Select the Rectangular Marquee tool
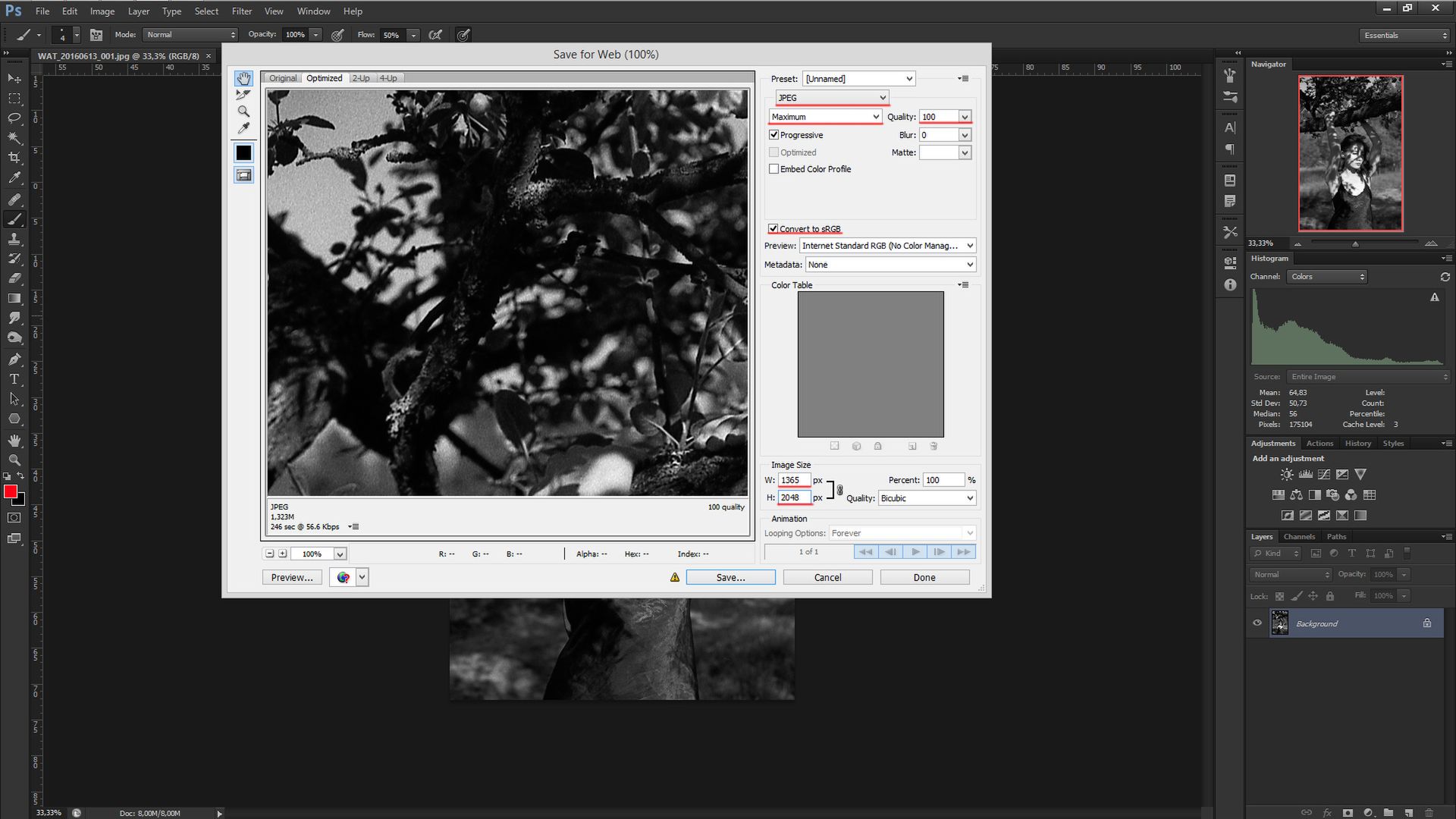1456x819 pixels. point(14,99)
